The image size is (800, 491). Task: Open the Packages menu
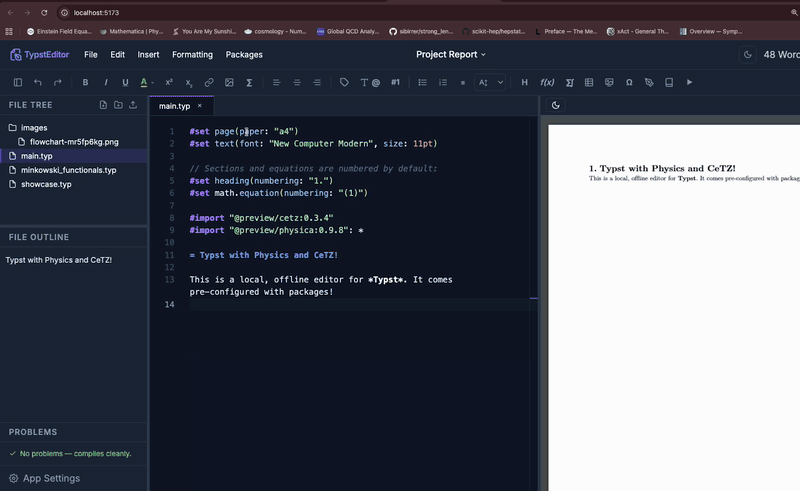(x=244, y=55)
